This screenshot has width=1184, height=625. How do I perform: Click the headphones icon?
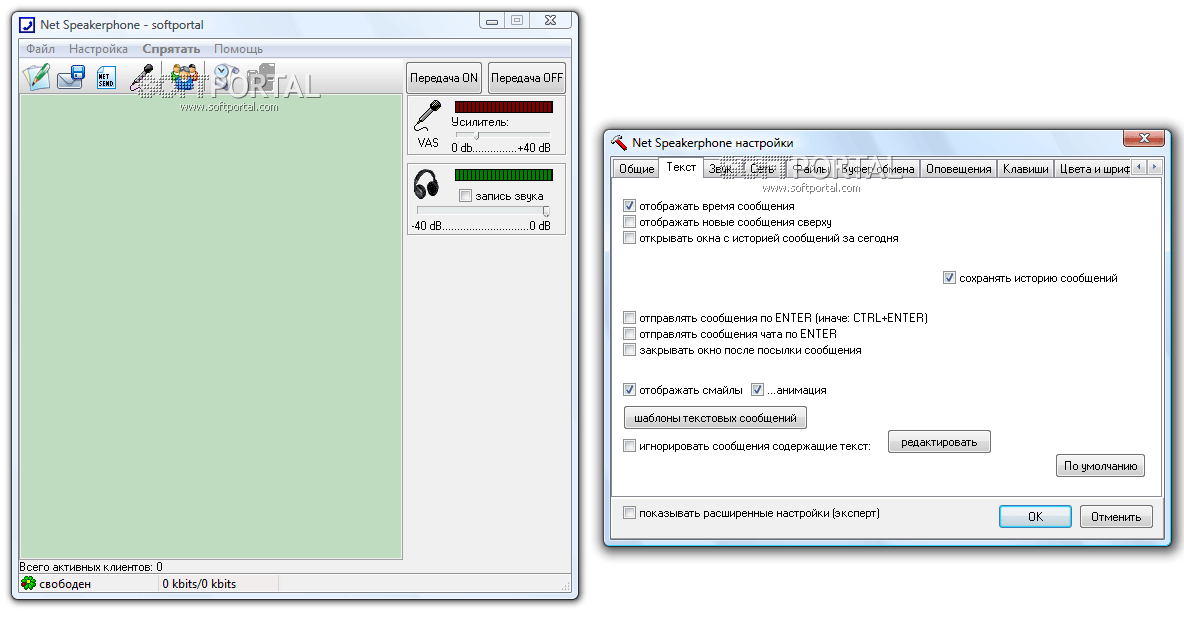[427, 184]
